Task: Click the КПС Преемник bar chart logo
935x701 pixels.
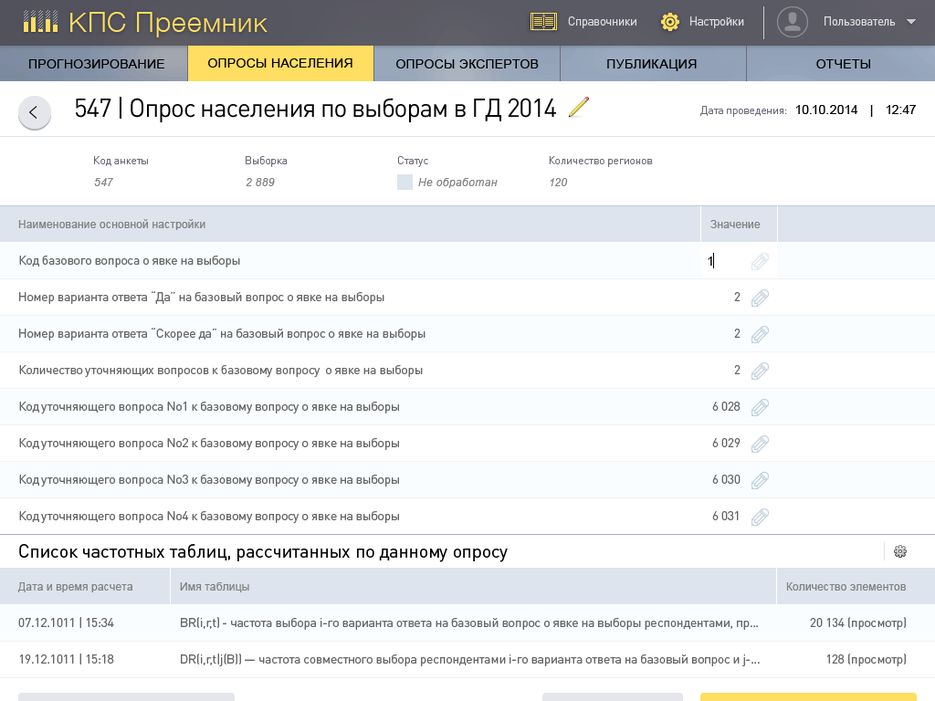Action: 41,22
